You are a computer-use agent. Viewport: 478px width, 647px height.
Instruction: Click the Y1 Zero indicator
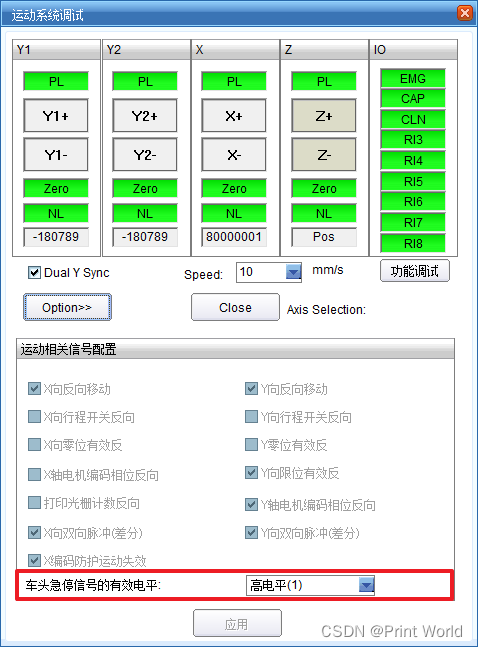coord(56,188)
